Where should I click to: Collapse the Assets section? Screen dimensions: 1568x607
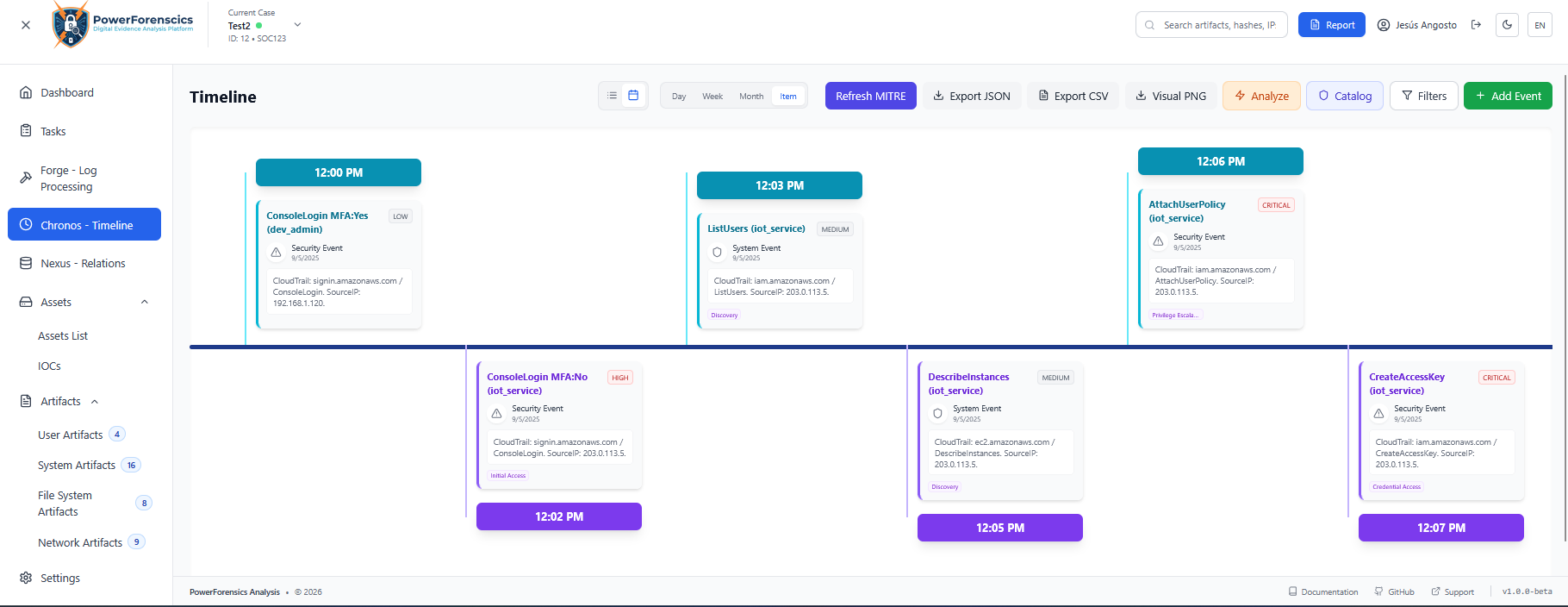pyautogui.click(x=145, y=302)
